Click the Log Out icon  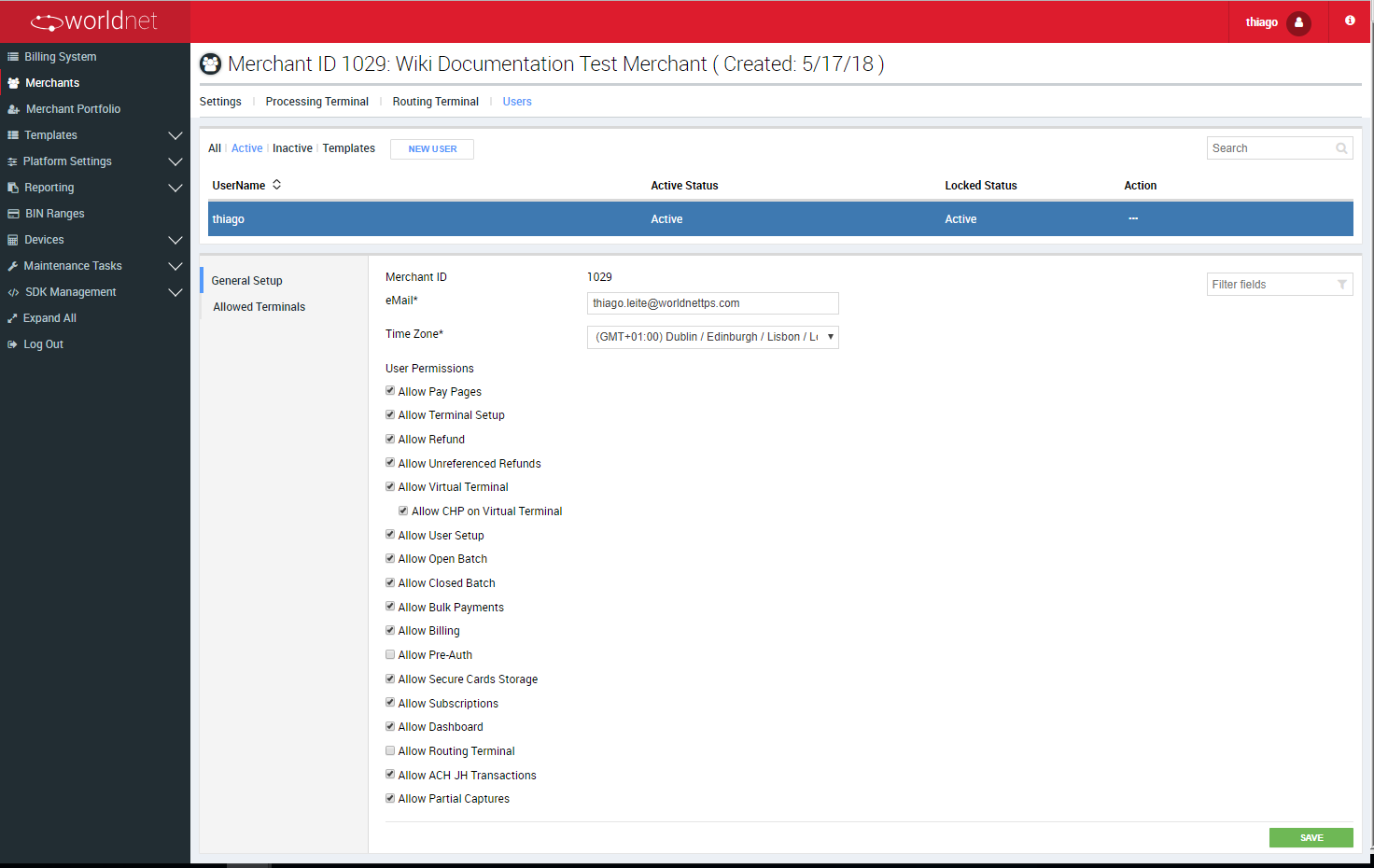point(12,344)
